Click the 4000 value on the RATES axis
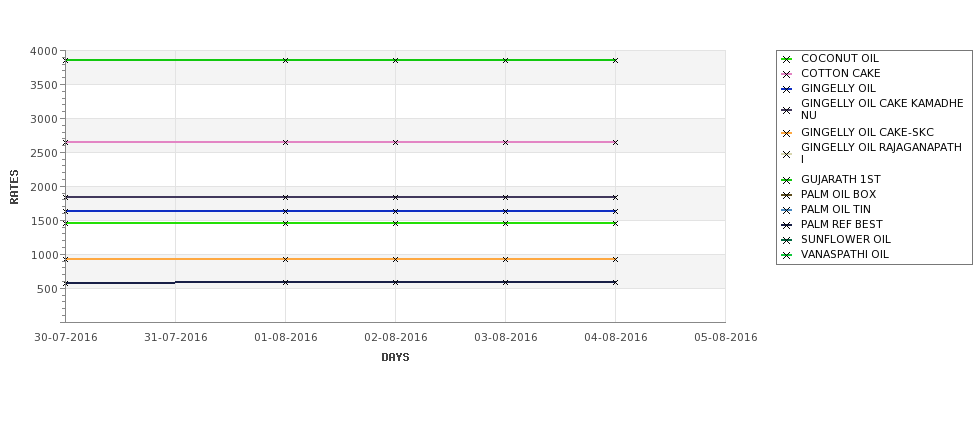 coord(44,52)
